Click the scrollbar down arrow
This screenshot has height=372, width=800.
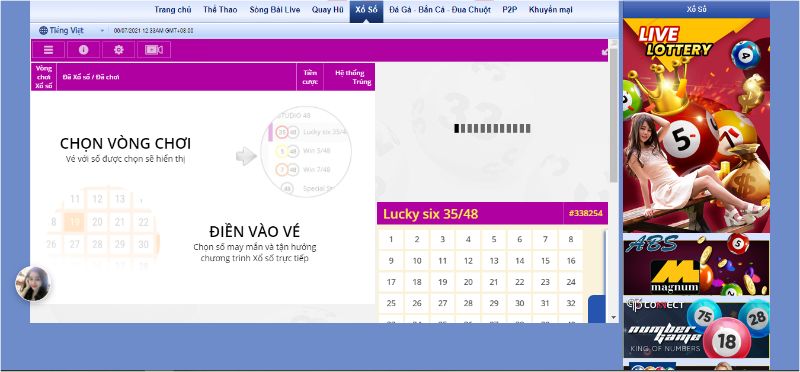[x=614, y=317]
